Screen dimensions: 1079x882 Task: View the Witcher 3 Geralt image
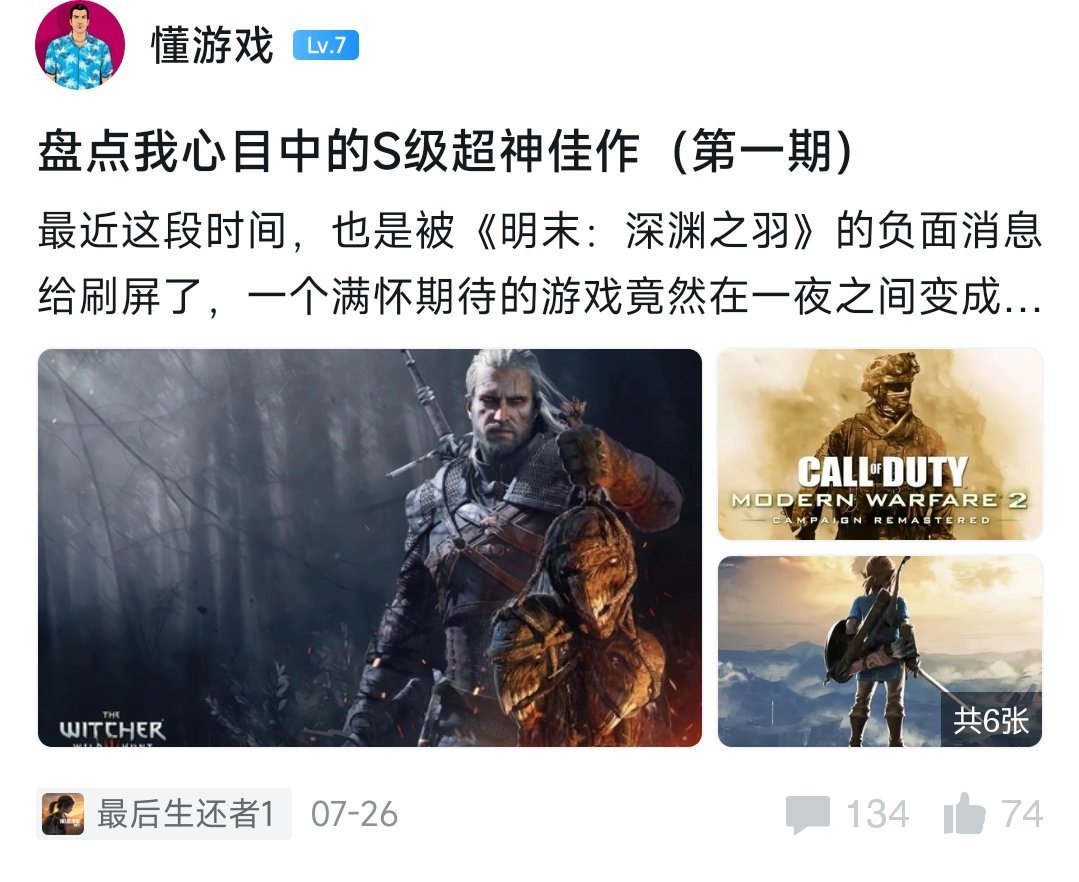(x=370, y=548)
